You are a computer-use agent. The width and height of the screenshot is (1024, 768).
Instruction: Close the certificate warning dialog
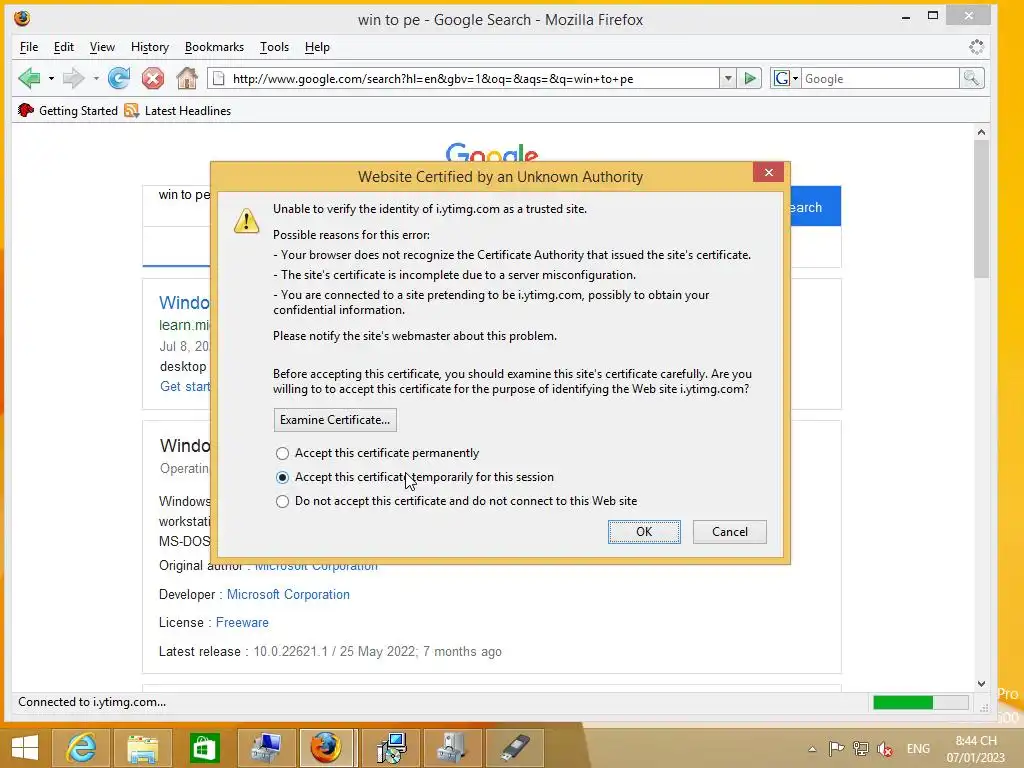tap(769, 172)
